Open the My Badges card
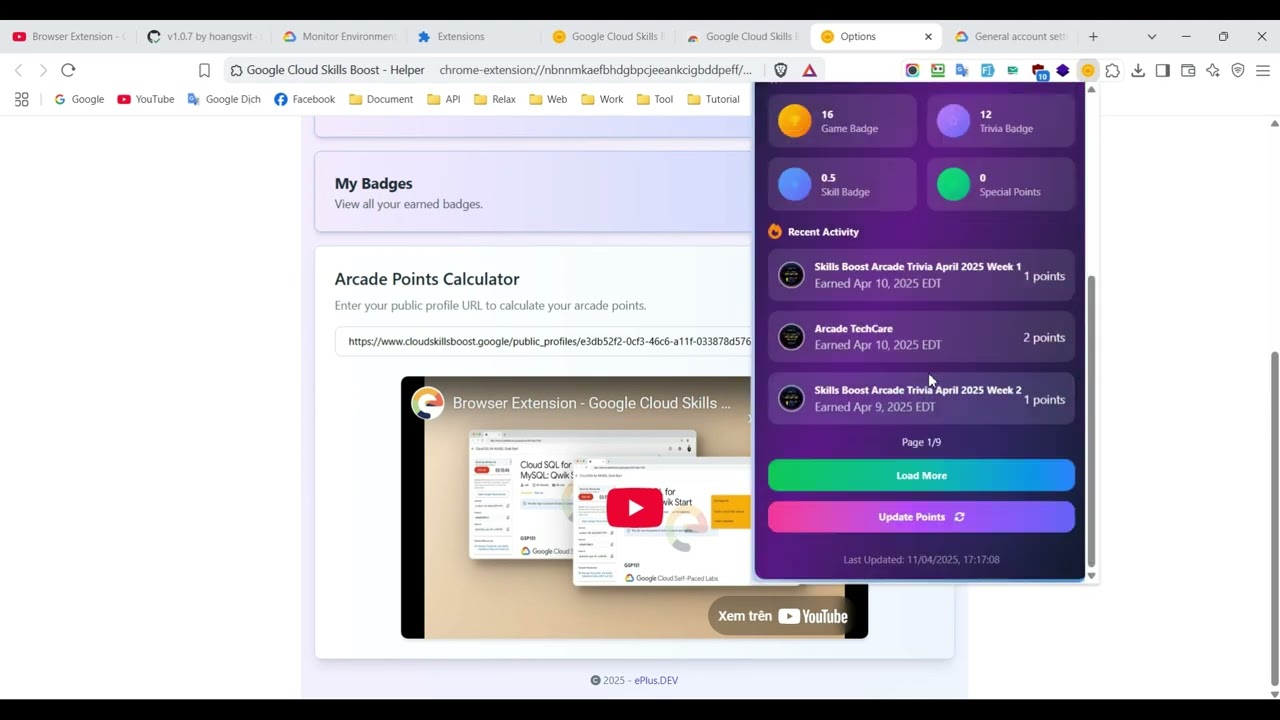 click(533, 192)
